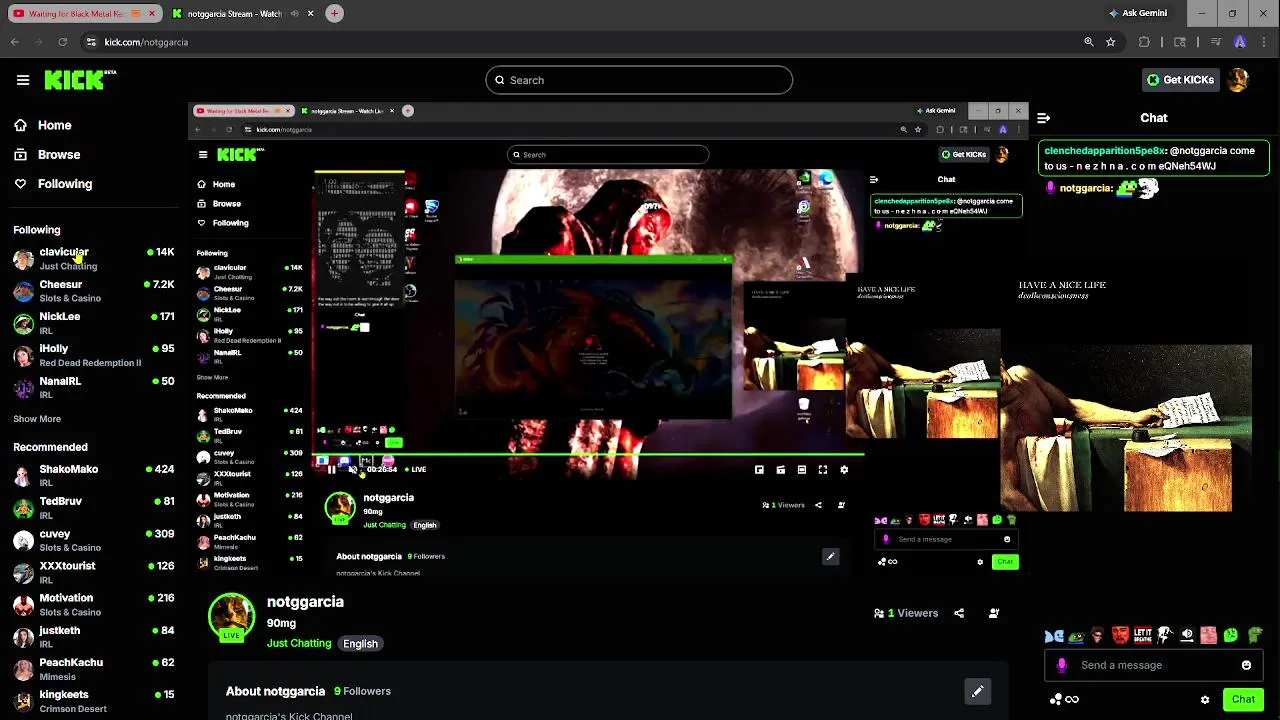The width and height of the screenshot is (1280, 720).
Task: Click the green Chat send button
Action: pyautogui.click(x=1243, y=700)
